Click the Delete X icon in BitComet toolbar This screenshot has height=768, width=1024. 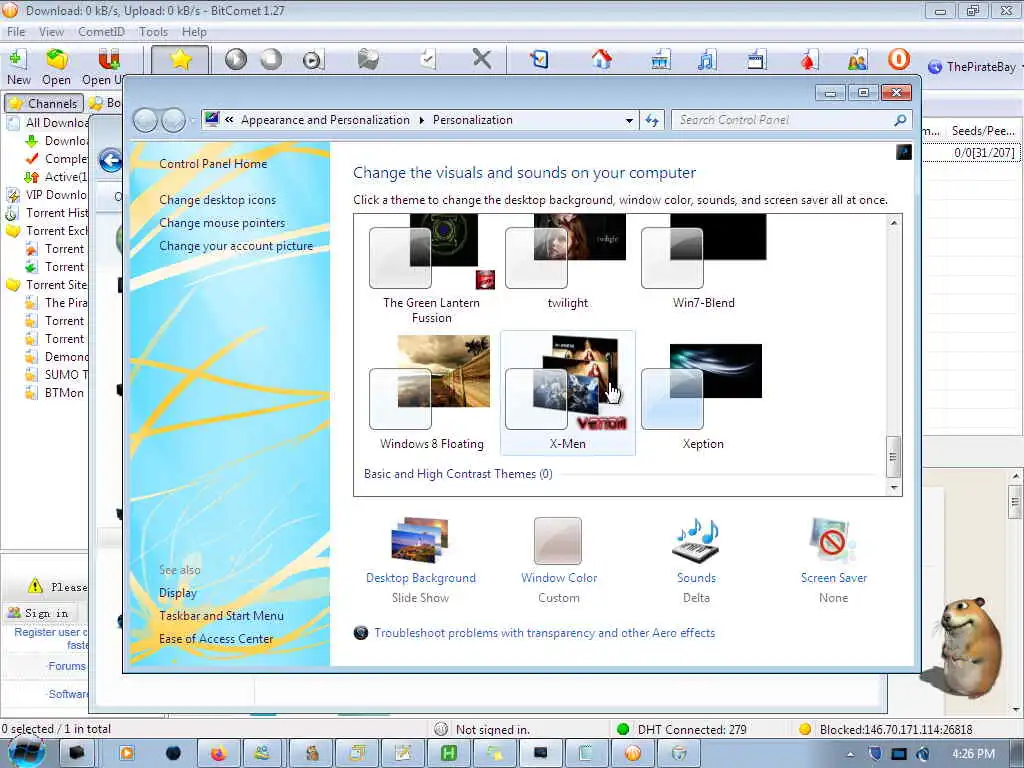click(x=482, y=59)
